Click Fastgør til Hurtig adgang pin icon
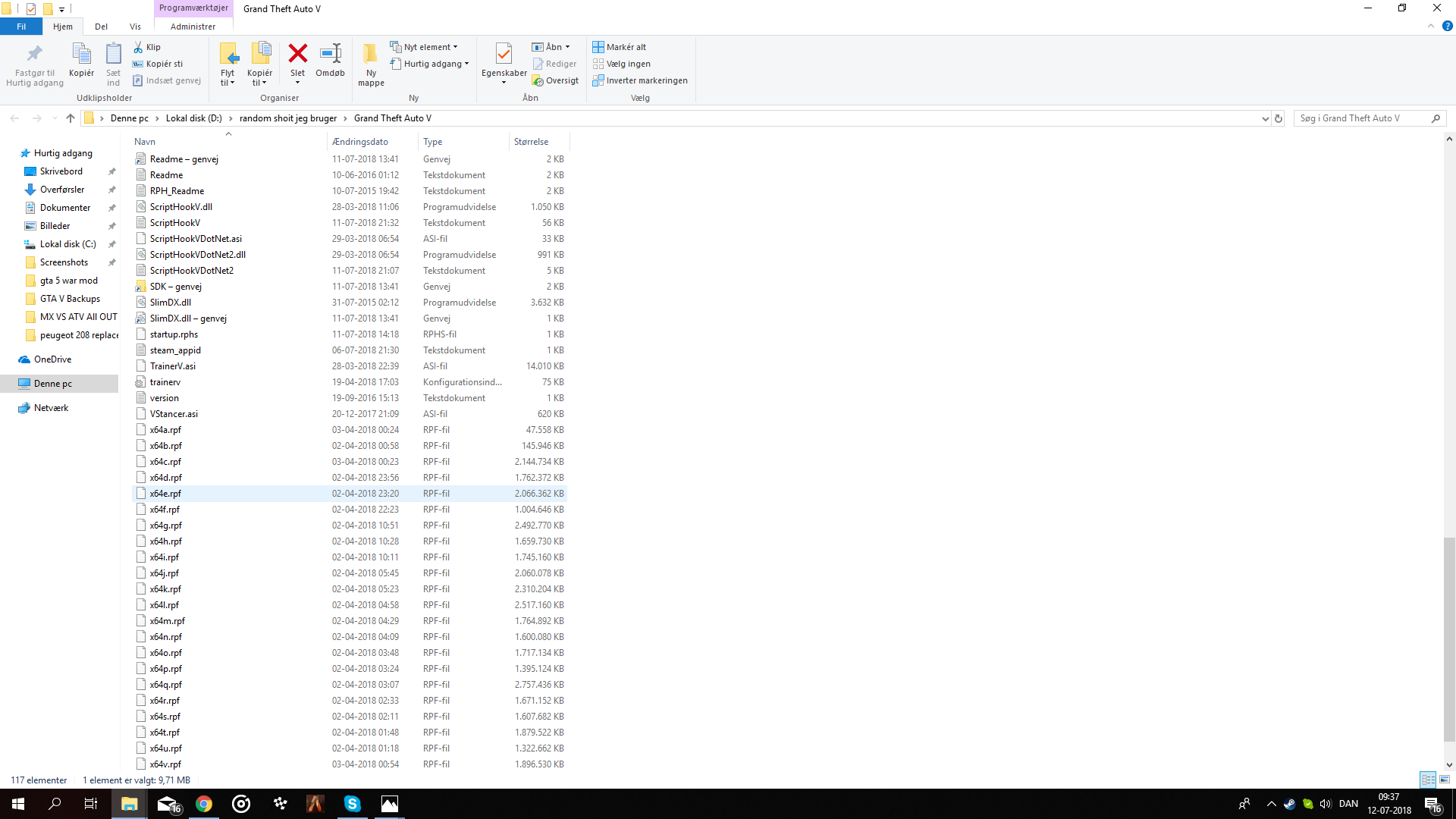The image size is (1456, 819). (x=35, y=55)
